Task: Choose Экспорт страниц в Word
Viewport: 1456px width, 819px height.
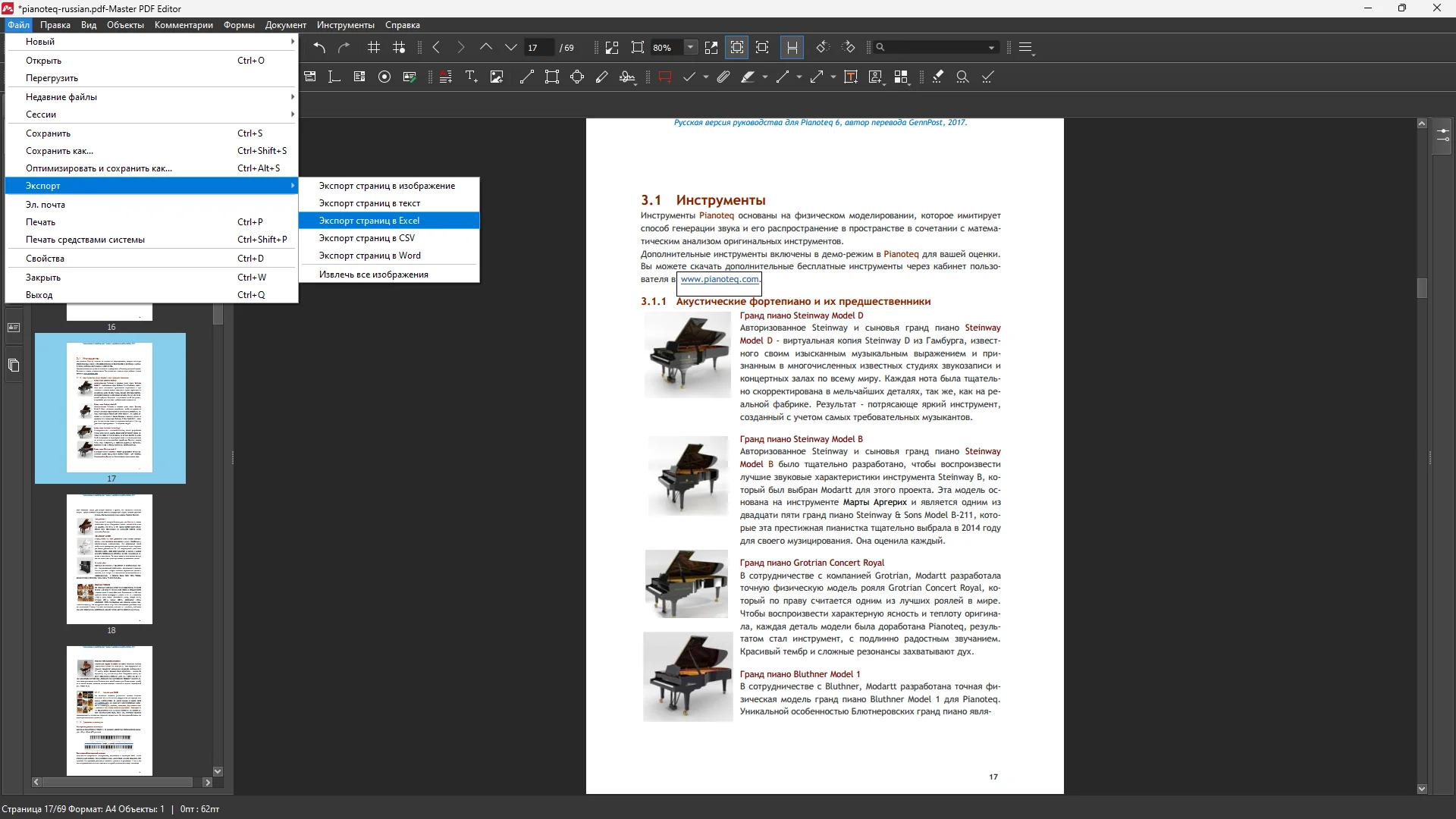Action: (369, 256)
